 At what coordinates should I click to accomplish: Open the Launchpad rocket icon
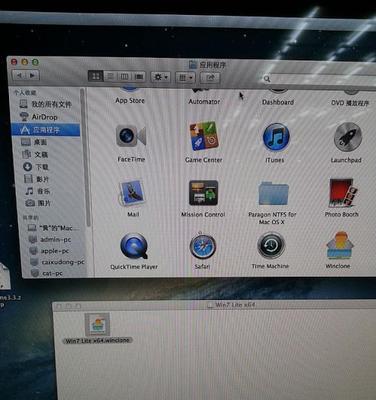(347, 137)
